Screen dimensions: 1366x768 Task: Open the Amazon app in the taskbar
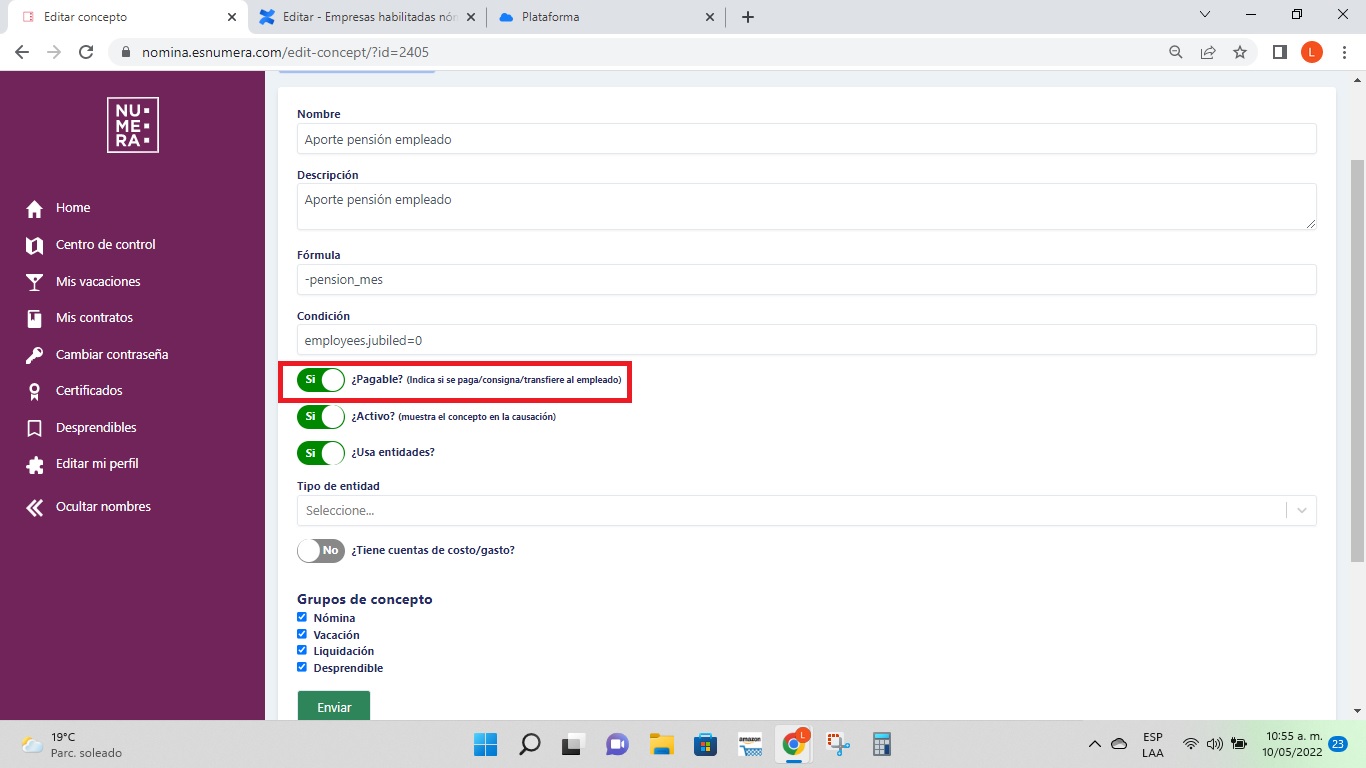[x=750, y=744]
